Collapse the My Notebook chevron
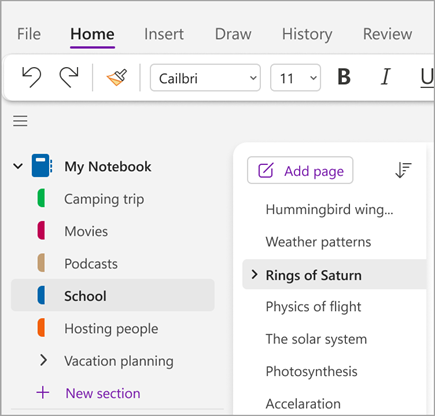This screenshot has width=435, height=416. click(x=18, y=166)
